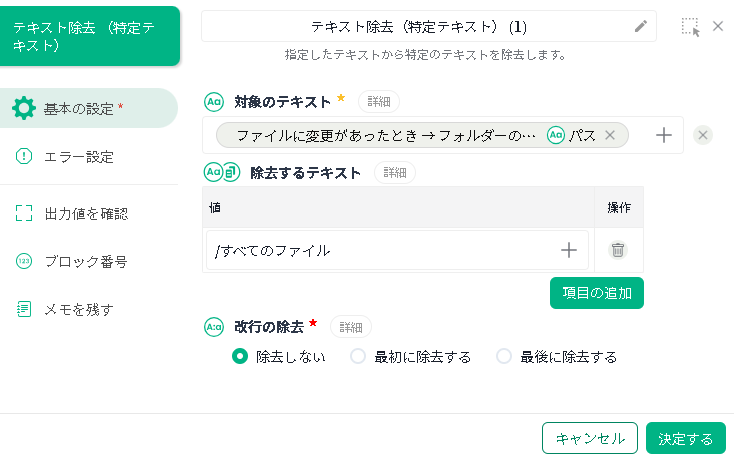Select the 最初に除去する radio option
The height and width of the screenshot is (461, 734).
(x=358, y=356)
